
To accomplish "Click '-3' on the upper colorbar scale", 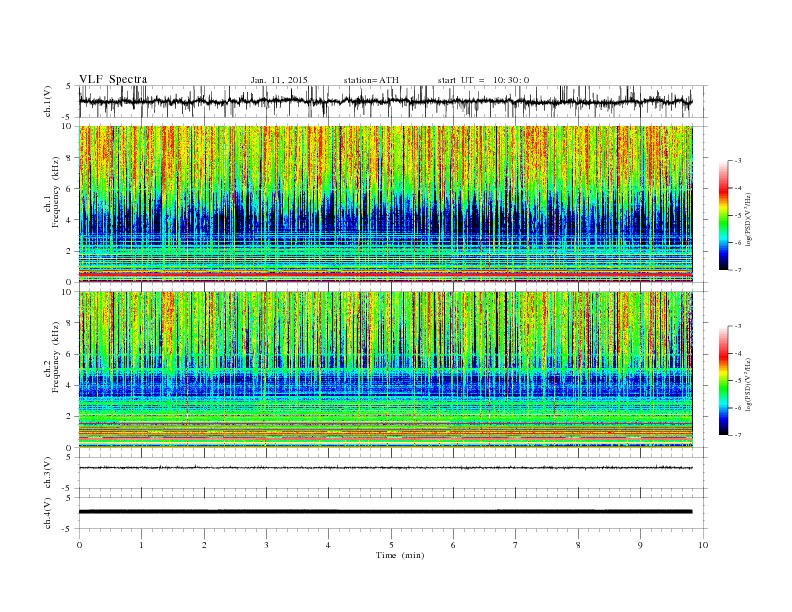I will tap(737, 161).
